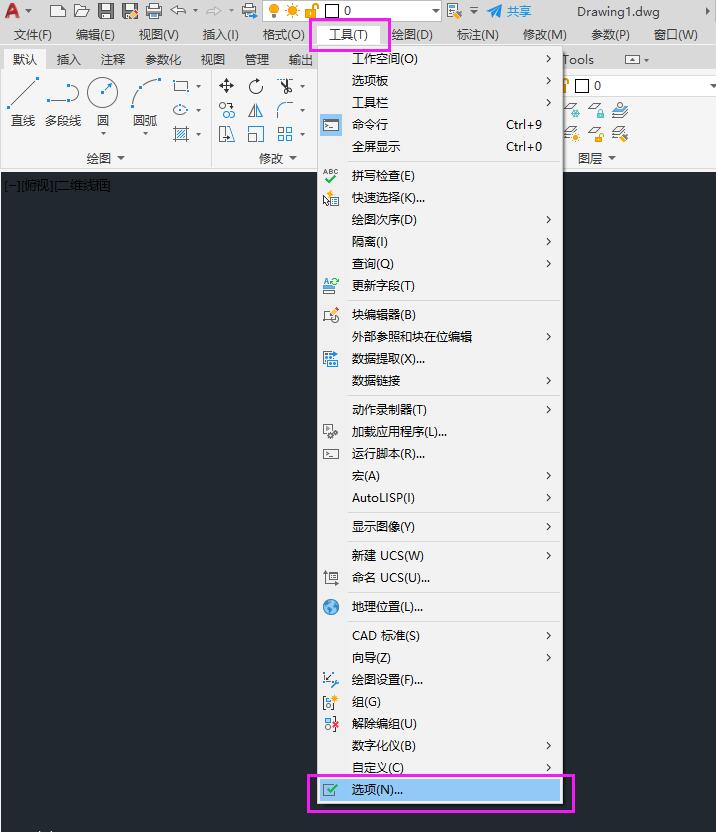Open the layer dropdown in top toolbar
This screenshot has height=832, width=716.
[435, 11]
